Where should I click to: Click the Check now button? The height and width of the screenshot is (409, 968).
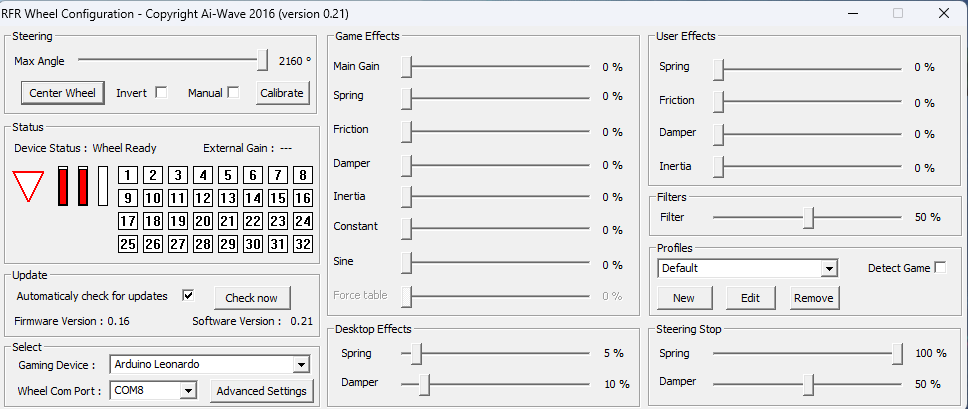pos(252,298)
